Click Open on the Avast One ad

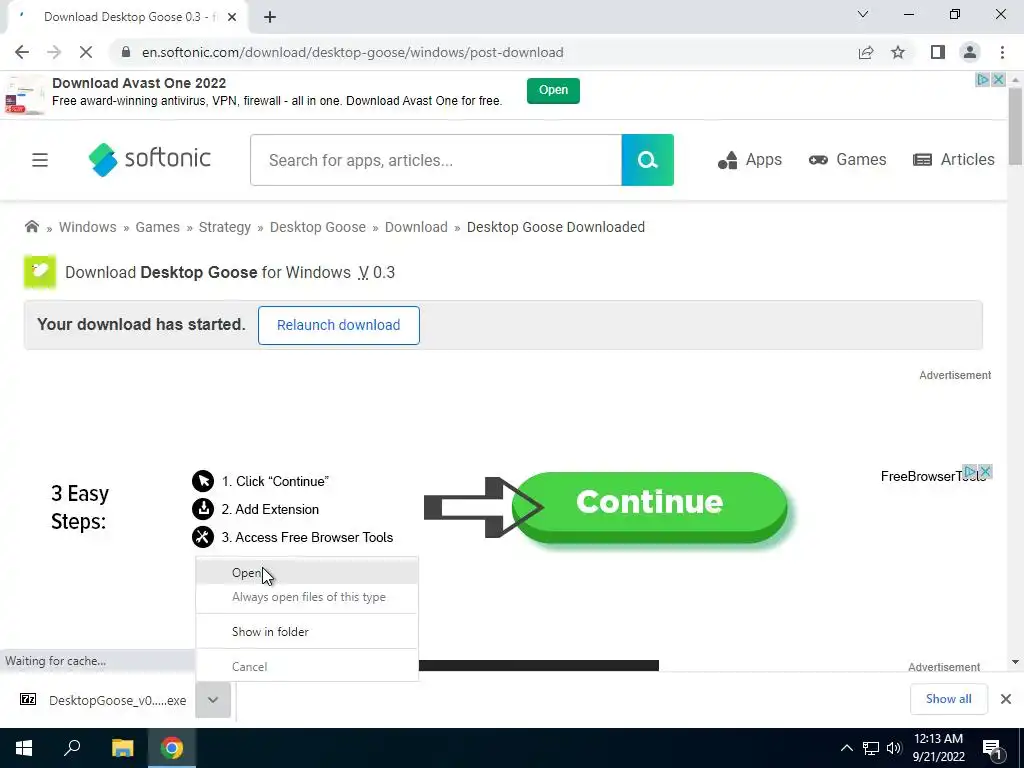tap(553, 90)
